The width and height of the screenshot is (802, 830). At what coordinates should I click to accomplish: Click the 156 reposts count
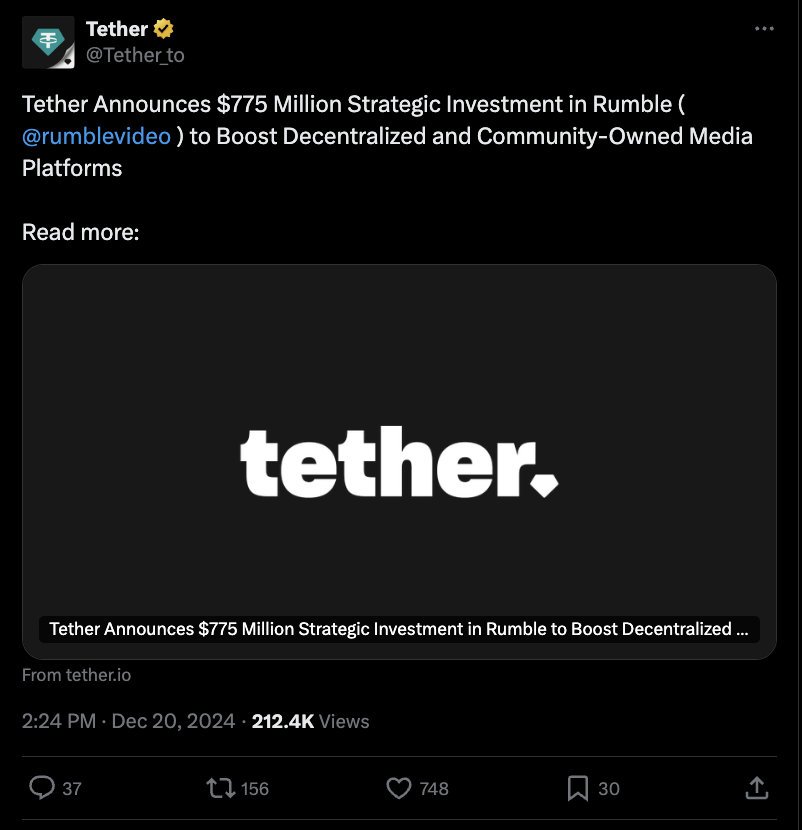coord(255,789)
